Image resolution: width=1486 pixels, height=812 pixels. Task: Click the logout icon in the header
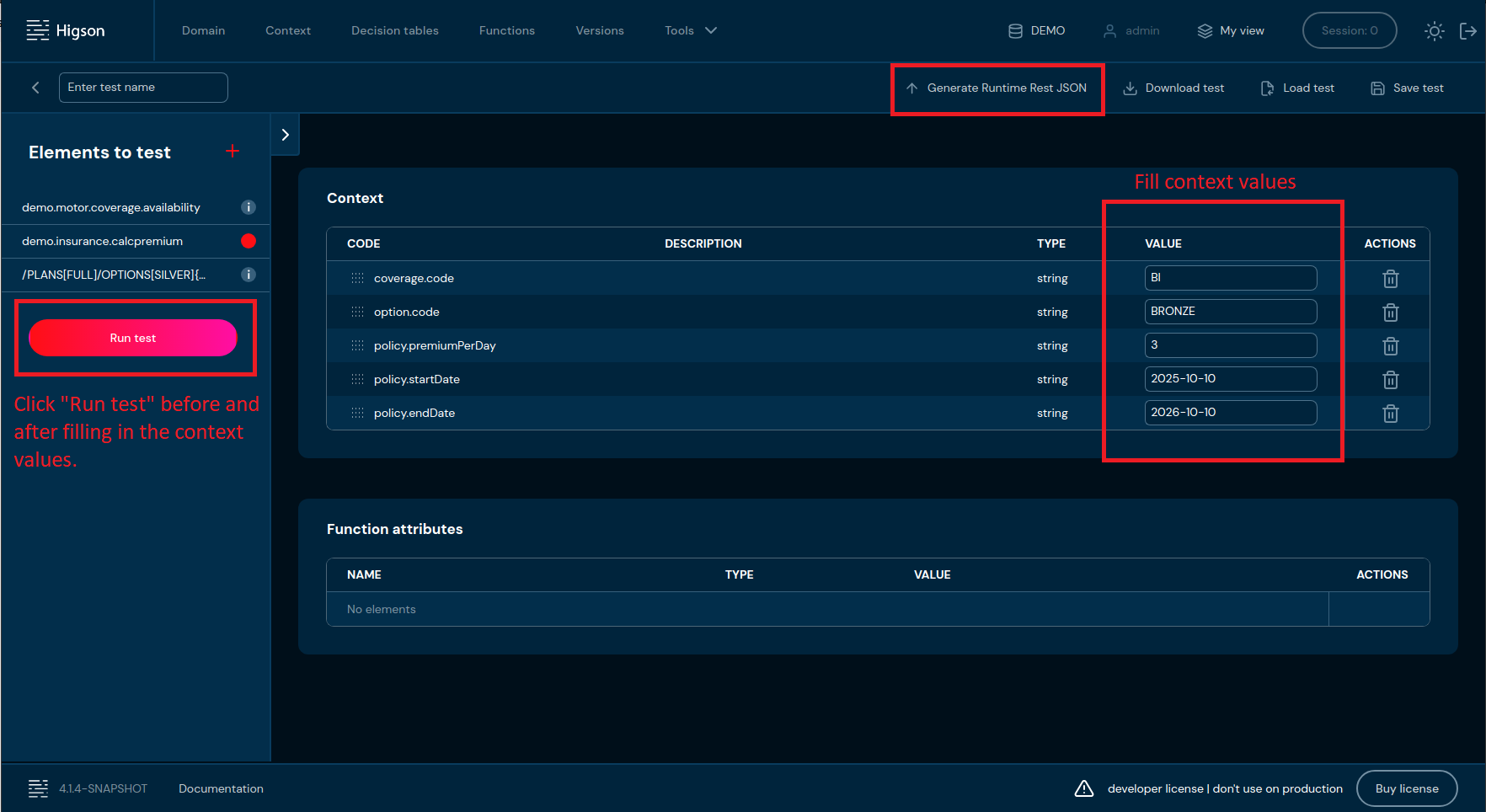[x=1468, y=31]
